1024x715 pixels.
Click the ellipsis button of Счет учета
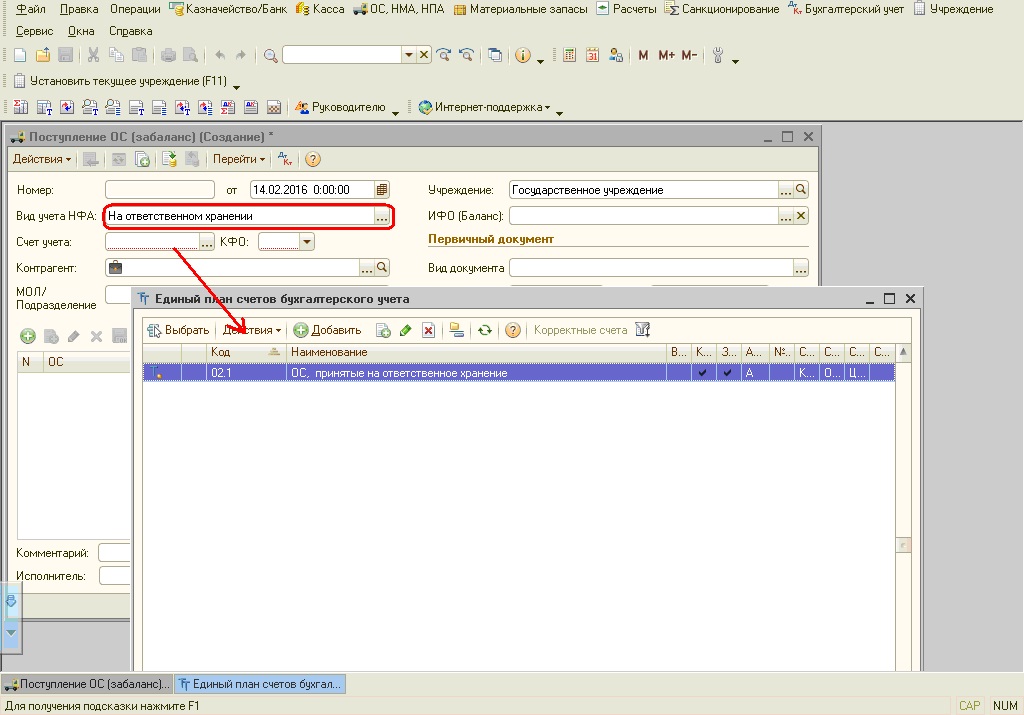click(206, 242)
